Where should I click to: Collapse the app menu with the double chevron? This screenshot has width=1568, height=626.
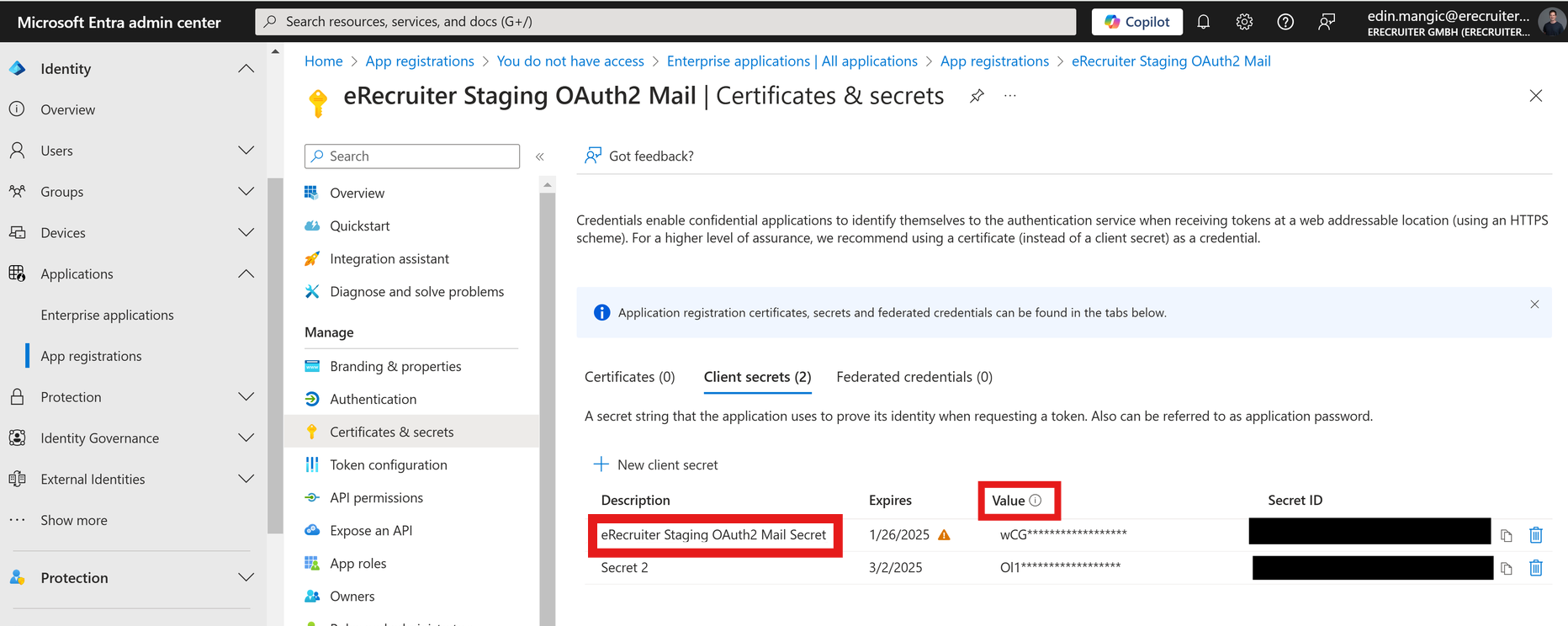tap(540, 156)
